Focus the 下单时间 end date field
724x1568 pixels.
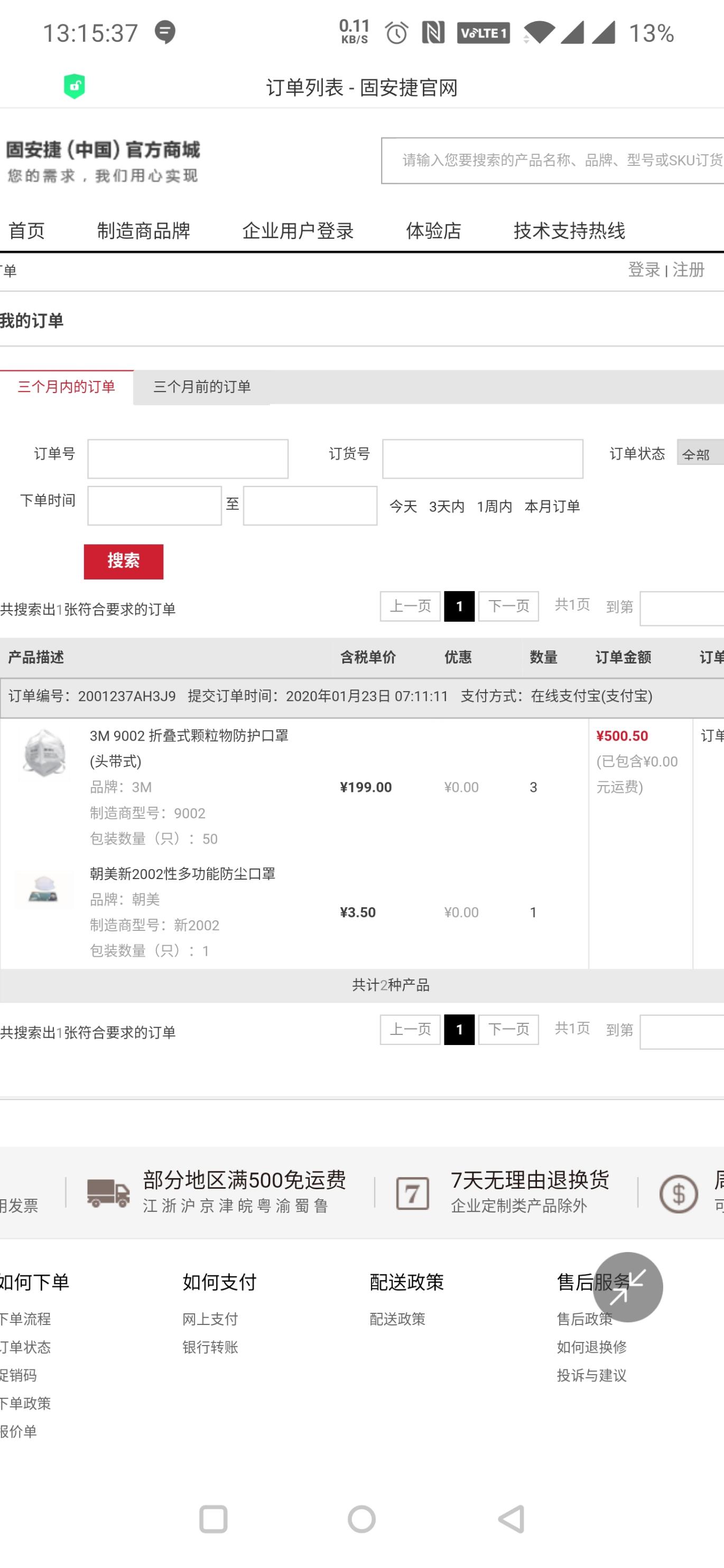[x=310, y=505]
